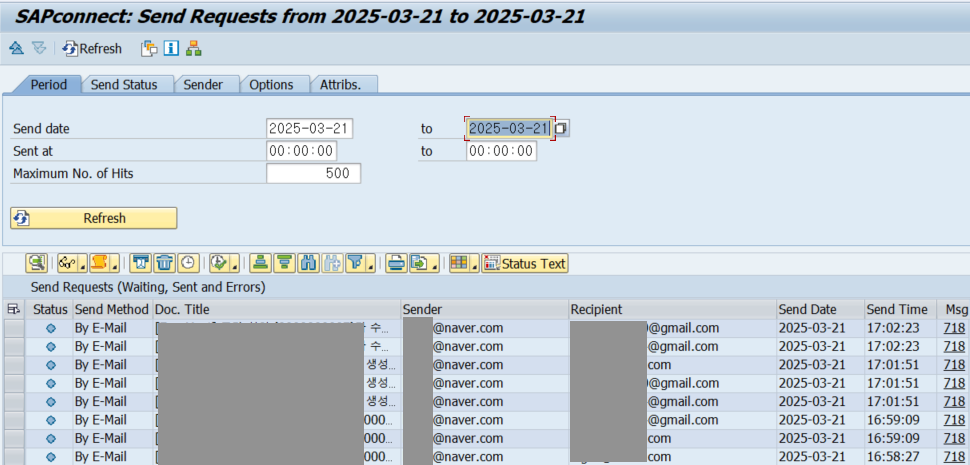Click the Export document icon
The height and width of the screenshot is (465, 970).
(420, 263)
